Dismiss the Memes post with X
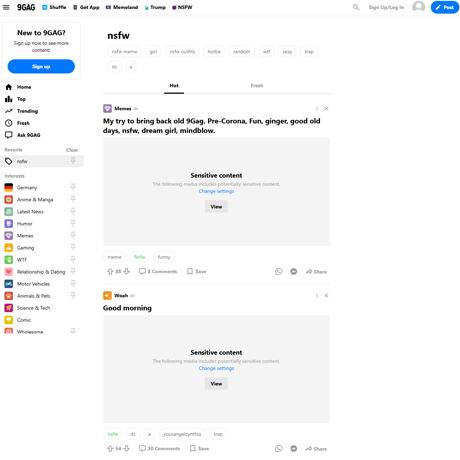Viewport: 460px width, 460px height. tap(326, 108)
